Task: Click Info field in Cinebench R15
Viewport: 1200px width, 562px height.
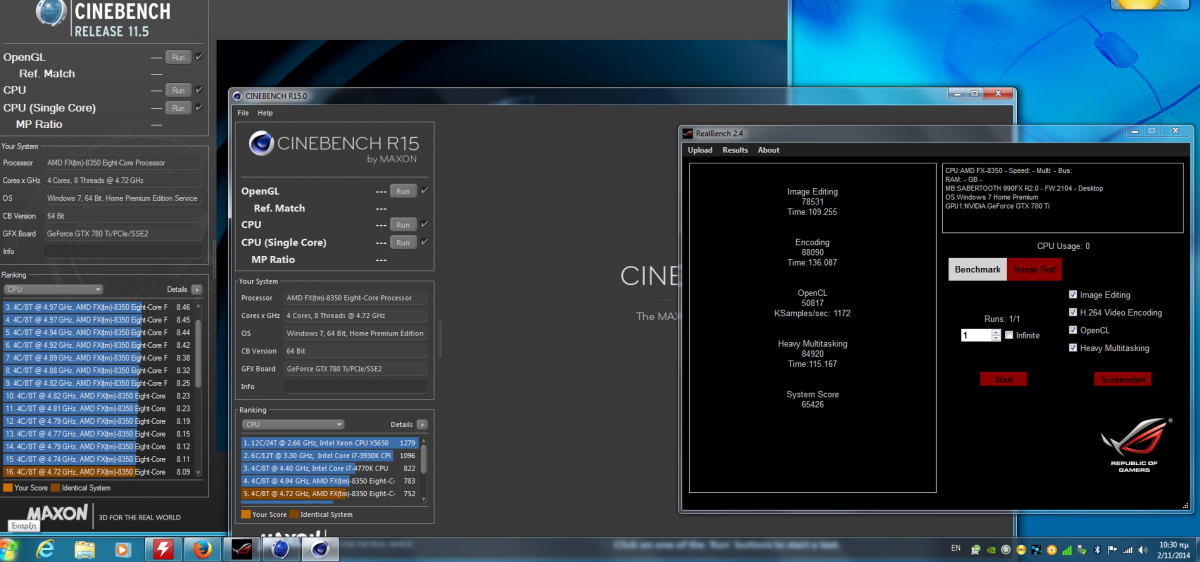Action: (356, 386)
